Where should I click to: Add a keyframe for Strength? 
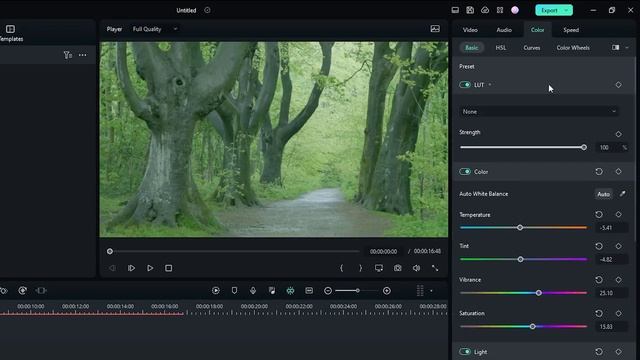pyautogui.click(x=618, y=134)
